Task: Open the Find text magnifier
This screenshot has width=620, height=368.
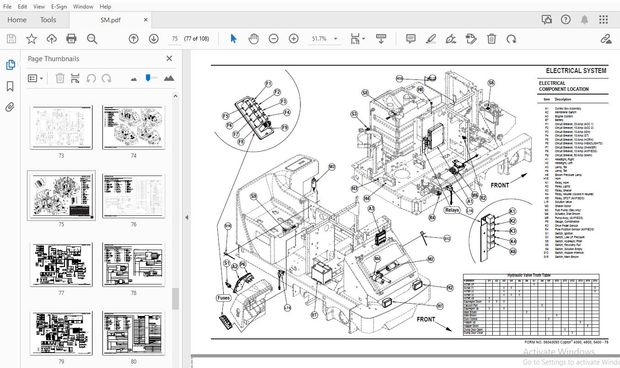Action: point(92,39)
